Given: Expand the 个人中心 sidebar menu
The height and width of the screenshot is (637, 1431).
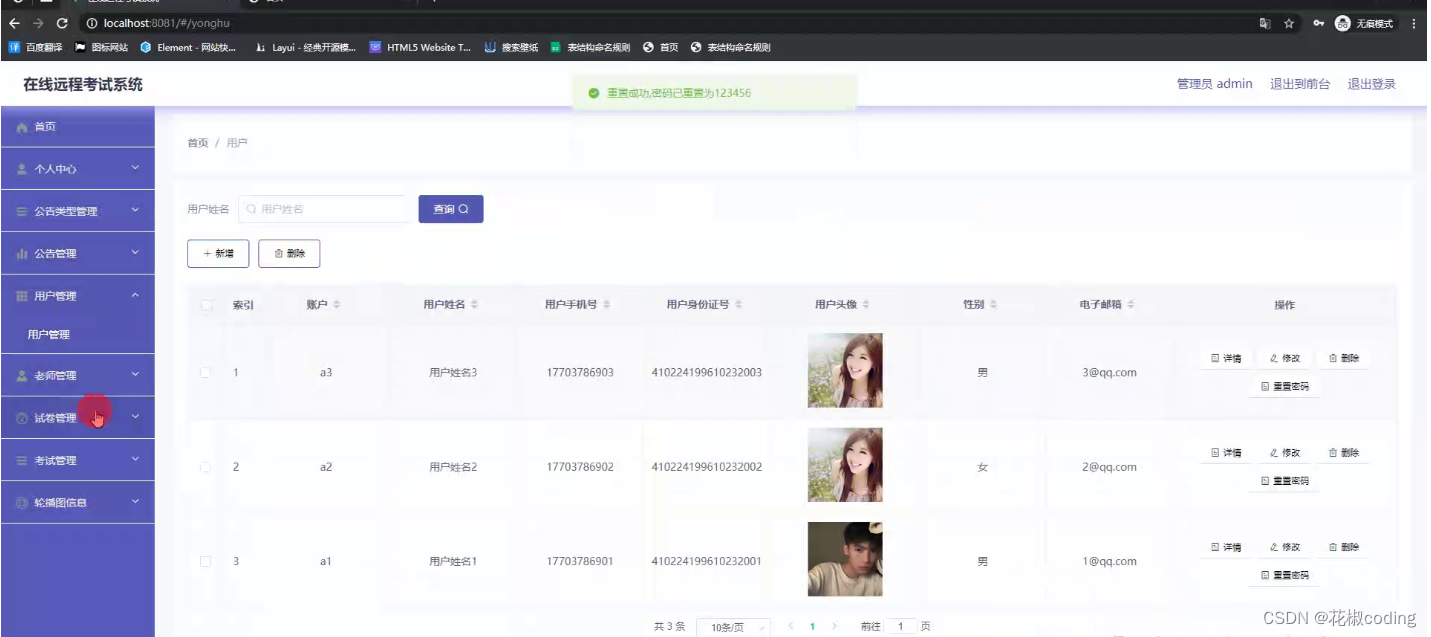Looking at the screenshot, I should pos(77,169).
